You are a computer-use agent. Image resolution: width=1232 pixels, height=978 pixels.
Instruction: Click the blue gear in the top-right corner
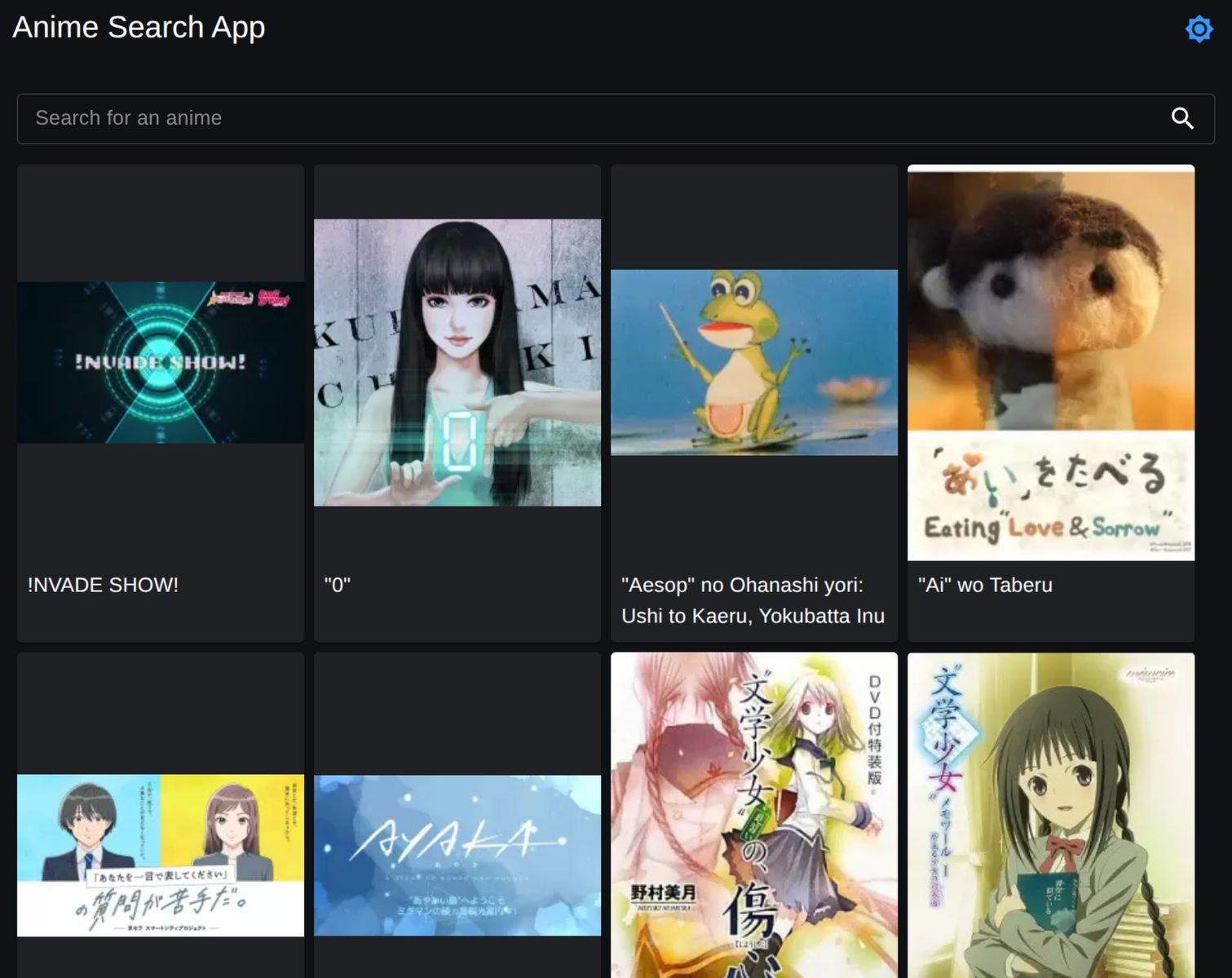click(1199, 28)
